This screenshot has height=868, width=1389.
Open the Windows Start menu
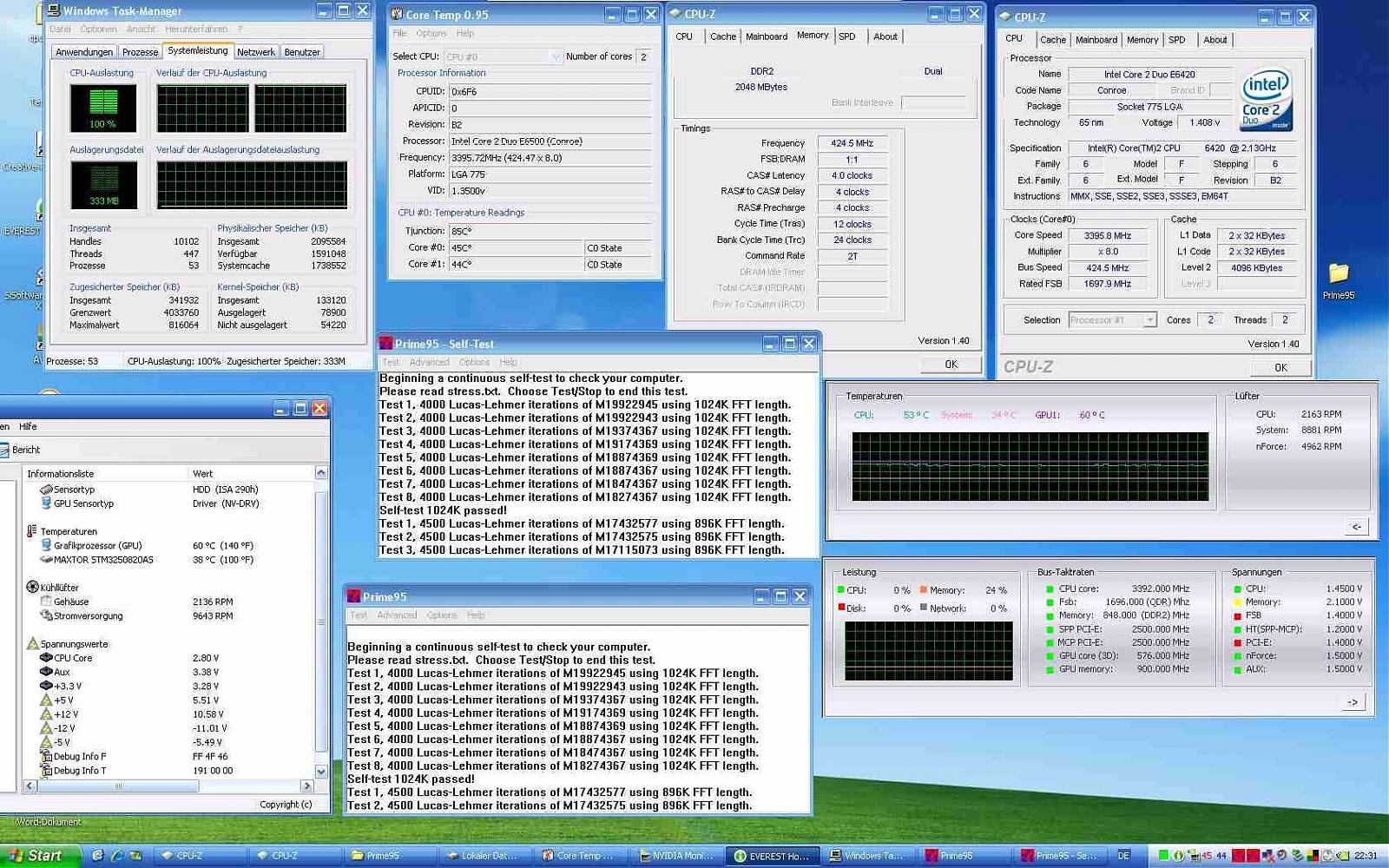39,856
